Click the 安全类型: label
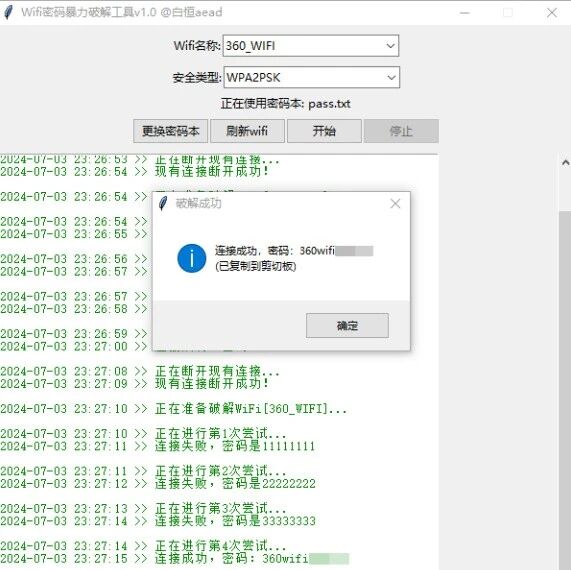 (x=197, y=77)
